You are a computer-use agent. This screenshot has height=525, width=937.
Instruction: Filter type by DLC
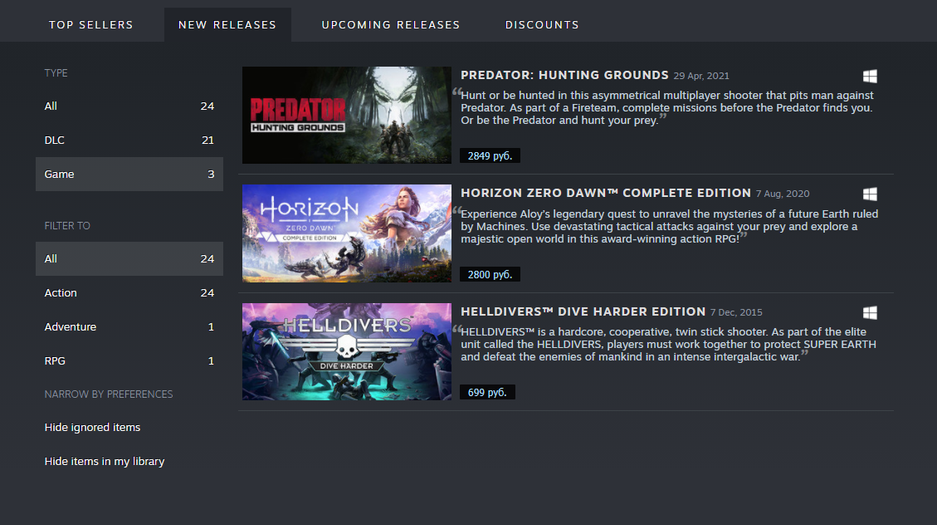(x=129, y=140)
